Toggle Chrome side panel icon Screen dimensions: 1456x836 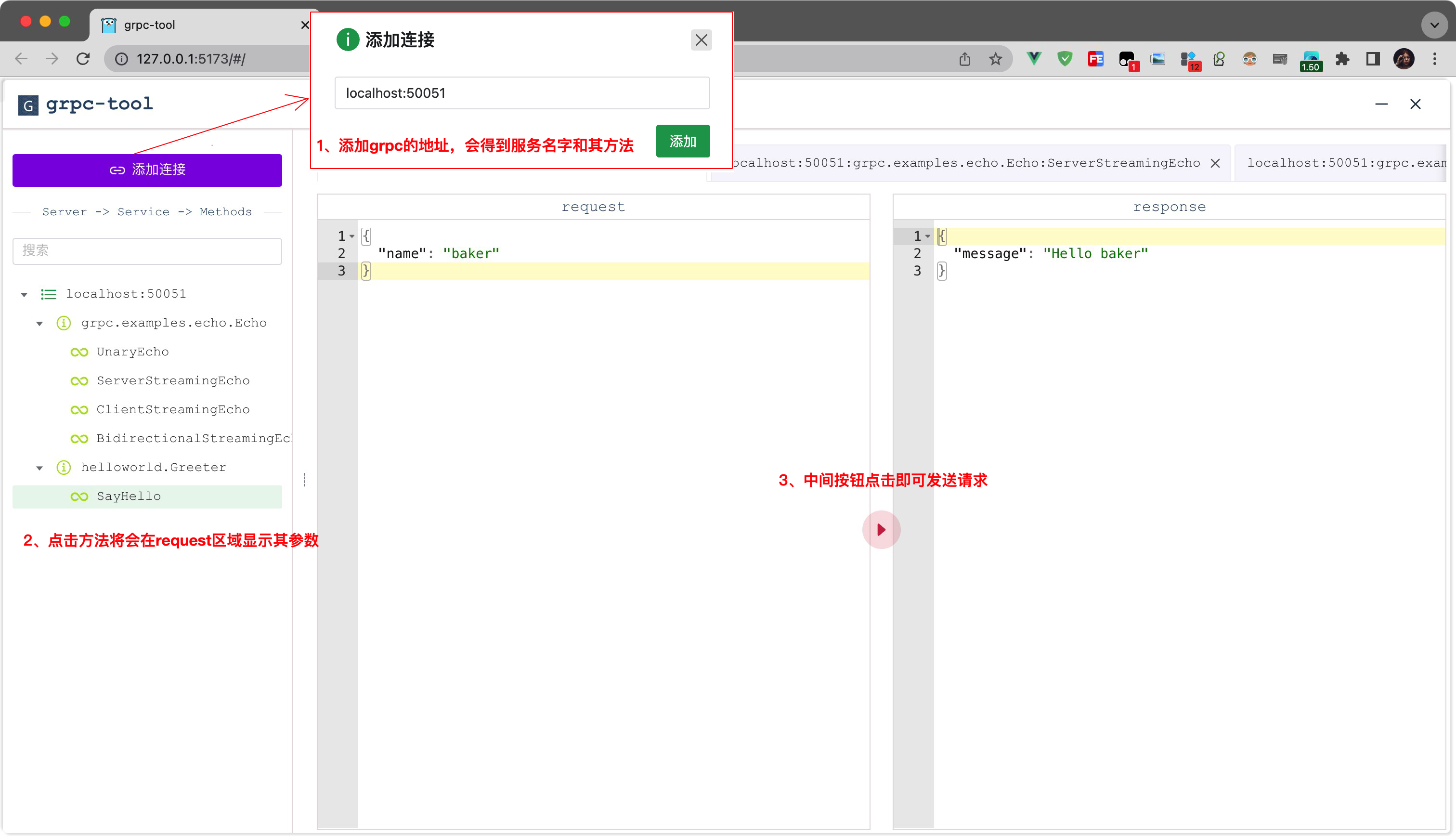click(x=1373, y=59)
